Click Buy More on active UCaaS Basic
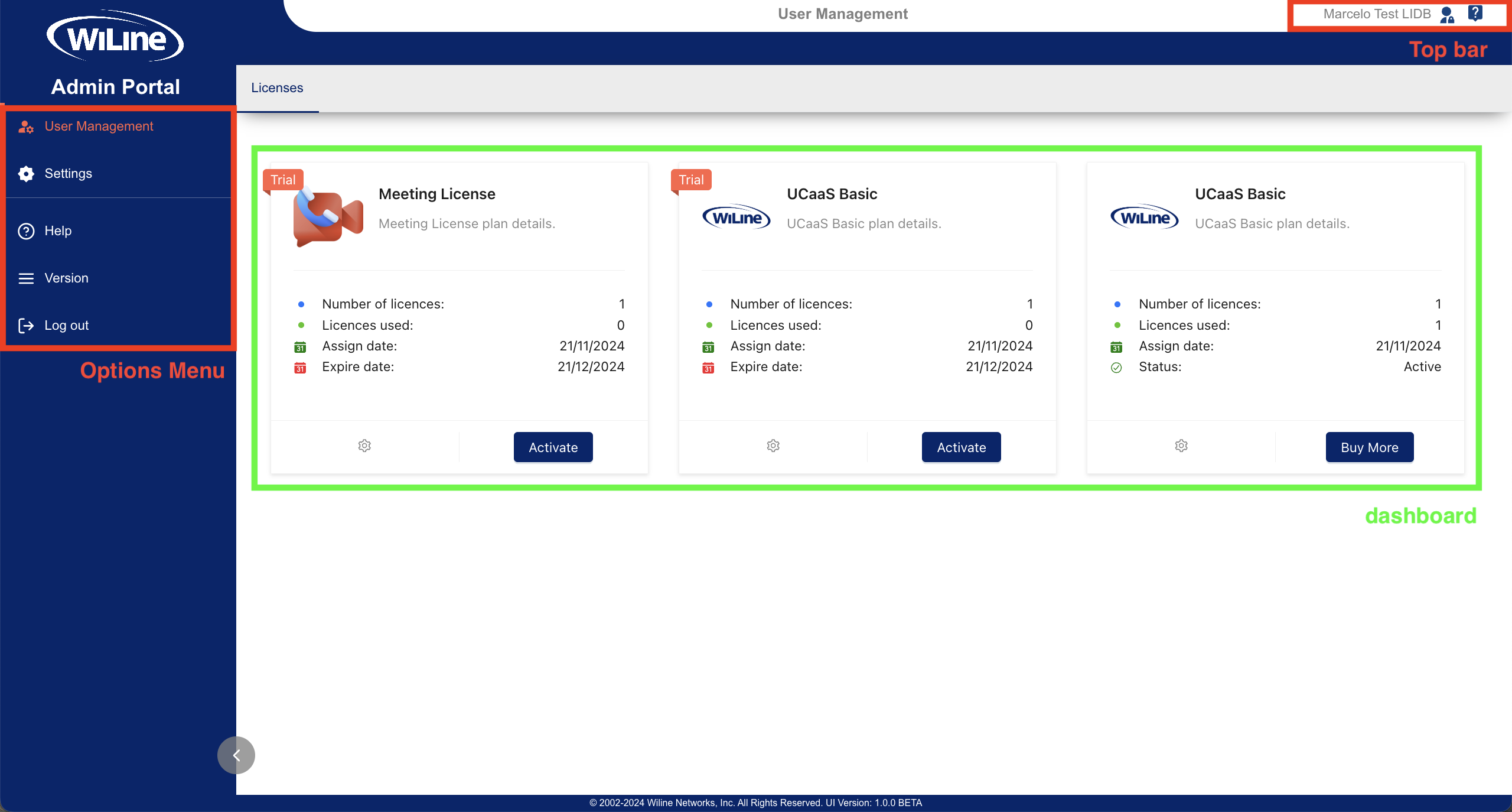The image size is (1512, 812). [1370, 447]
